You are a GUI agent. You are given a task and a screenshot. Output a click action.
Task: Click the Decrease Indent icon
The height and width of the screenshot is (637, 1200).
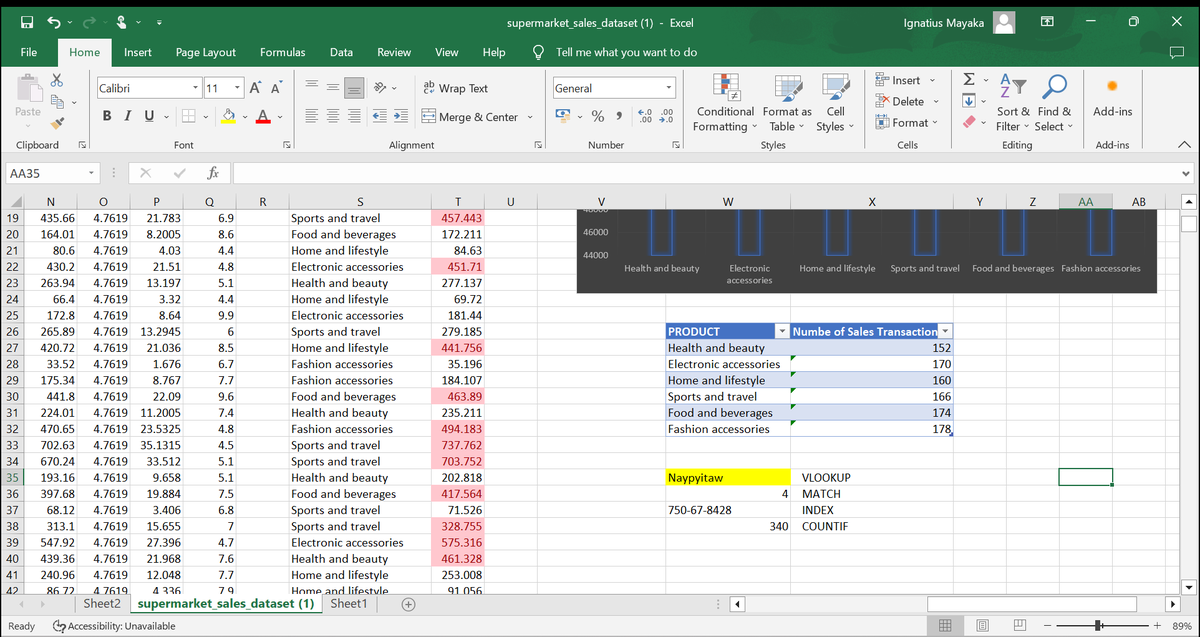tap(382, 117)
